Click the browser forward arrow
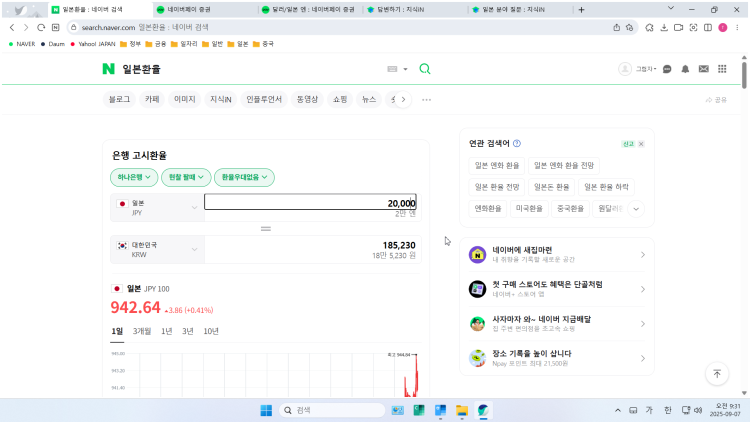This screenshot has height=422, width=750. pos(26,28)
